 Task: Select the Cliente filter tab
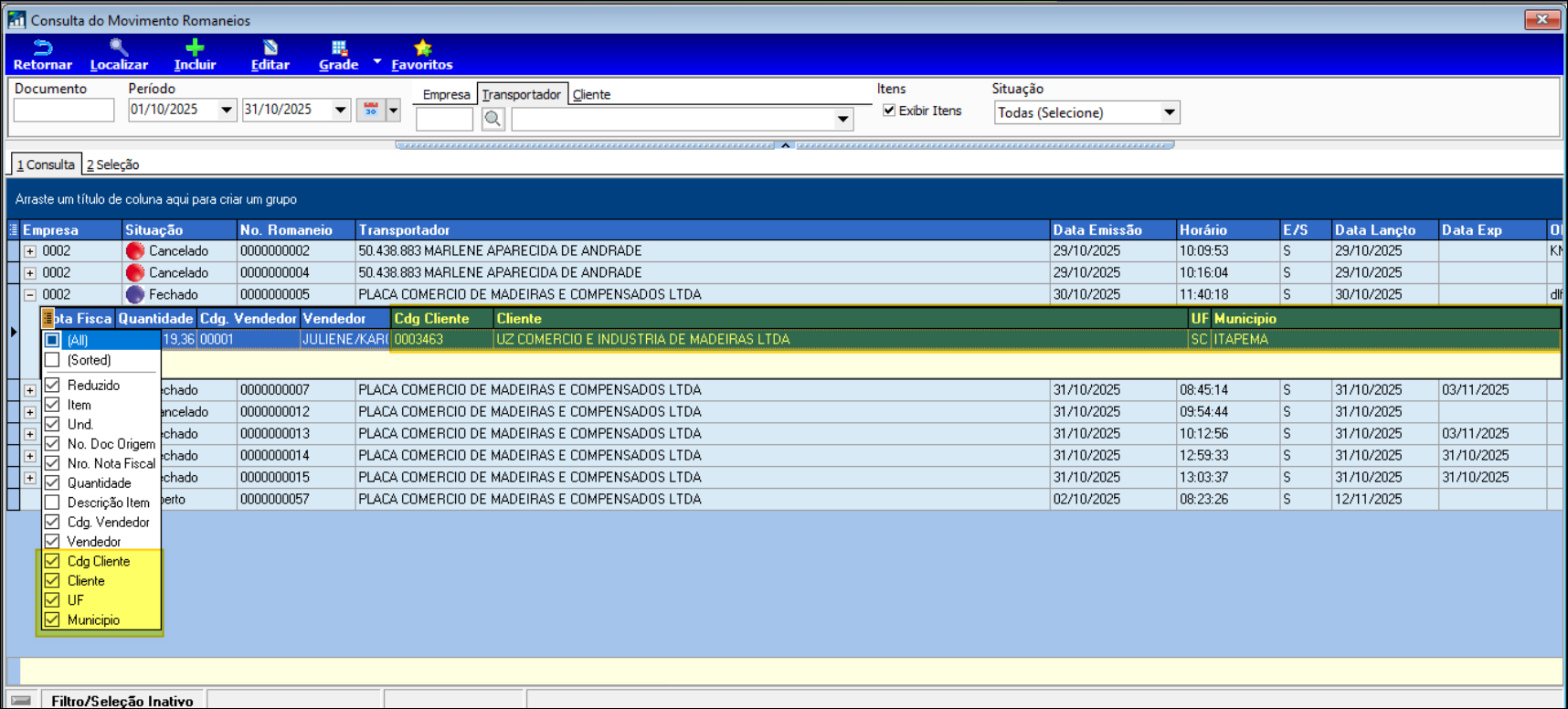point(591,94)
